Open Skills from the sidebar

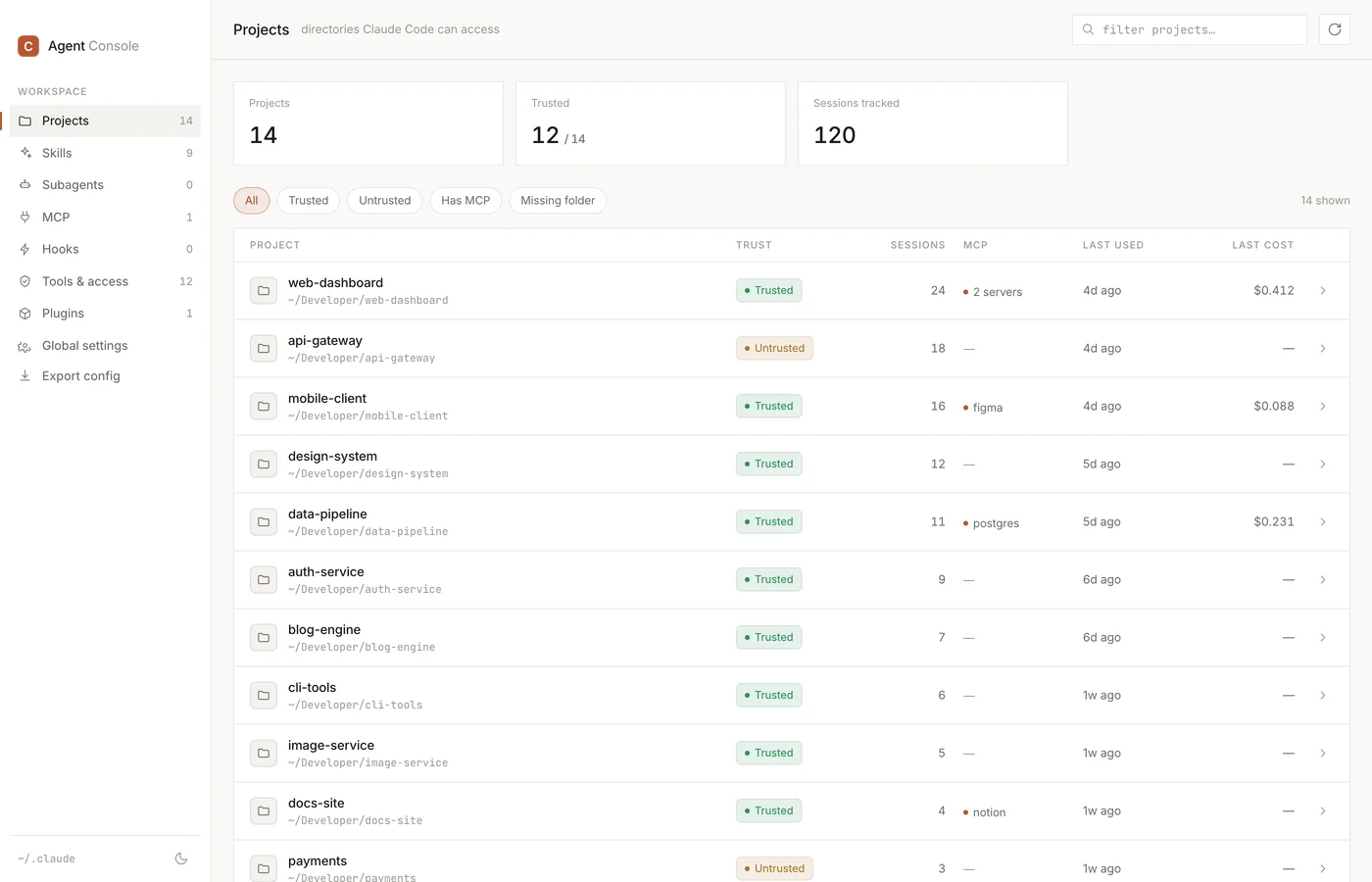[x=105, y=153]
